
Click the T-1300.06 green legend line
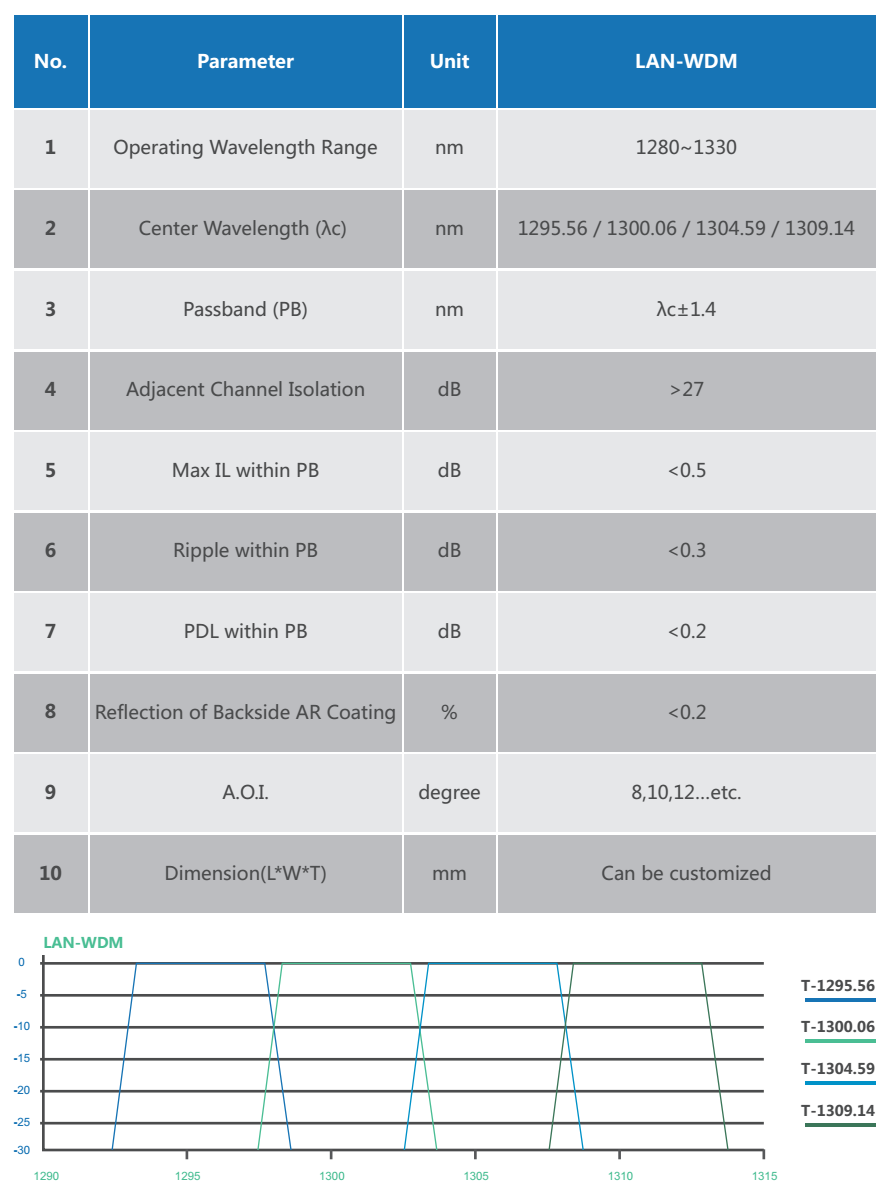coord(838,1041)
